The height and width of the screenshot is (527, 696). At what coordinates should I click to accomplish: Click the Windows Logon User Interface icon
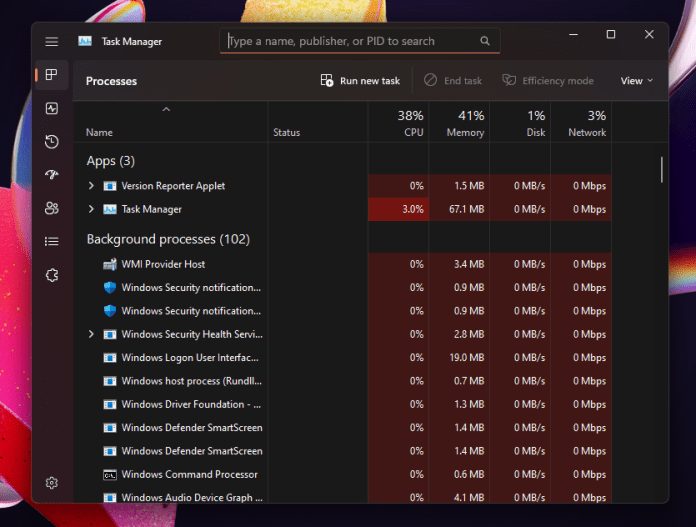pos(110,358)
